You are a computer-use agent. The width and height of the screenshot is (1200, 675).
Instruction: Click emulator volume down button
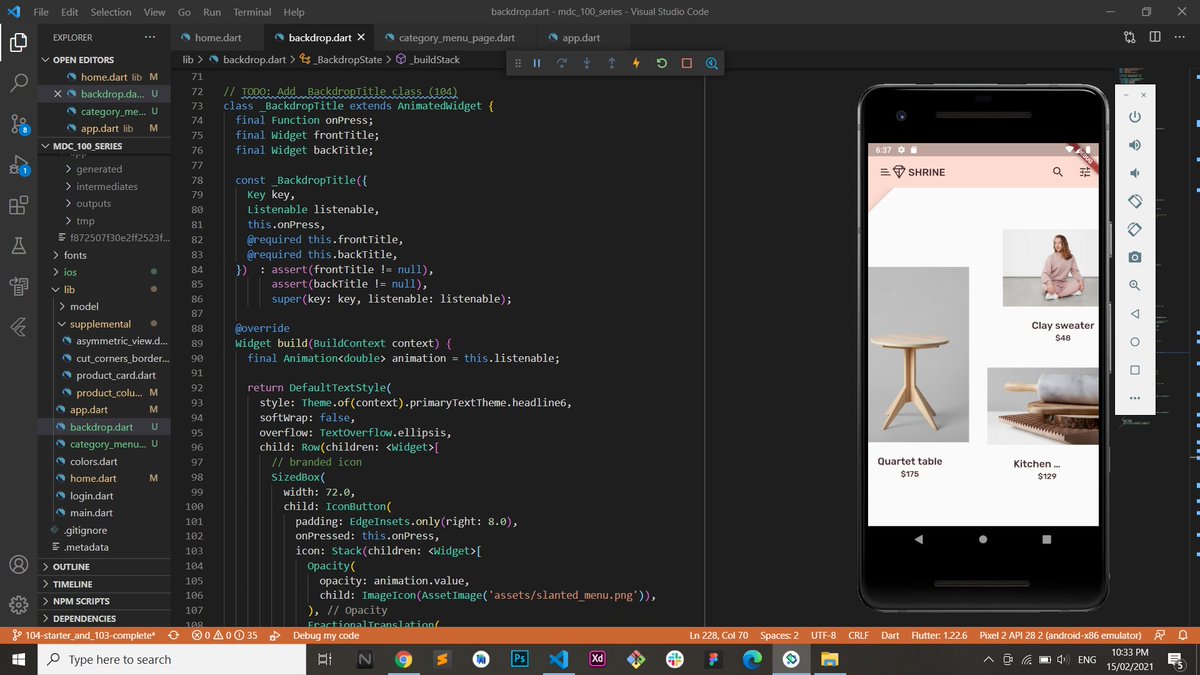click(1135, 173)
